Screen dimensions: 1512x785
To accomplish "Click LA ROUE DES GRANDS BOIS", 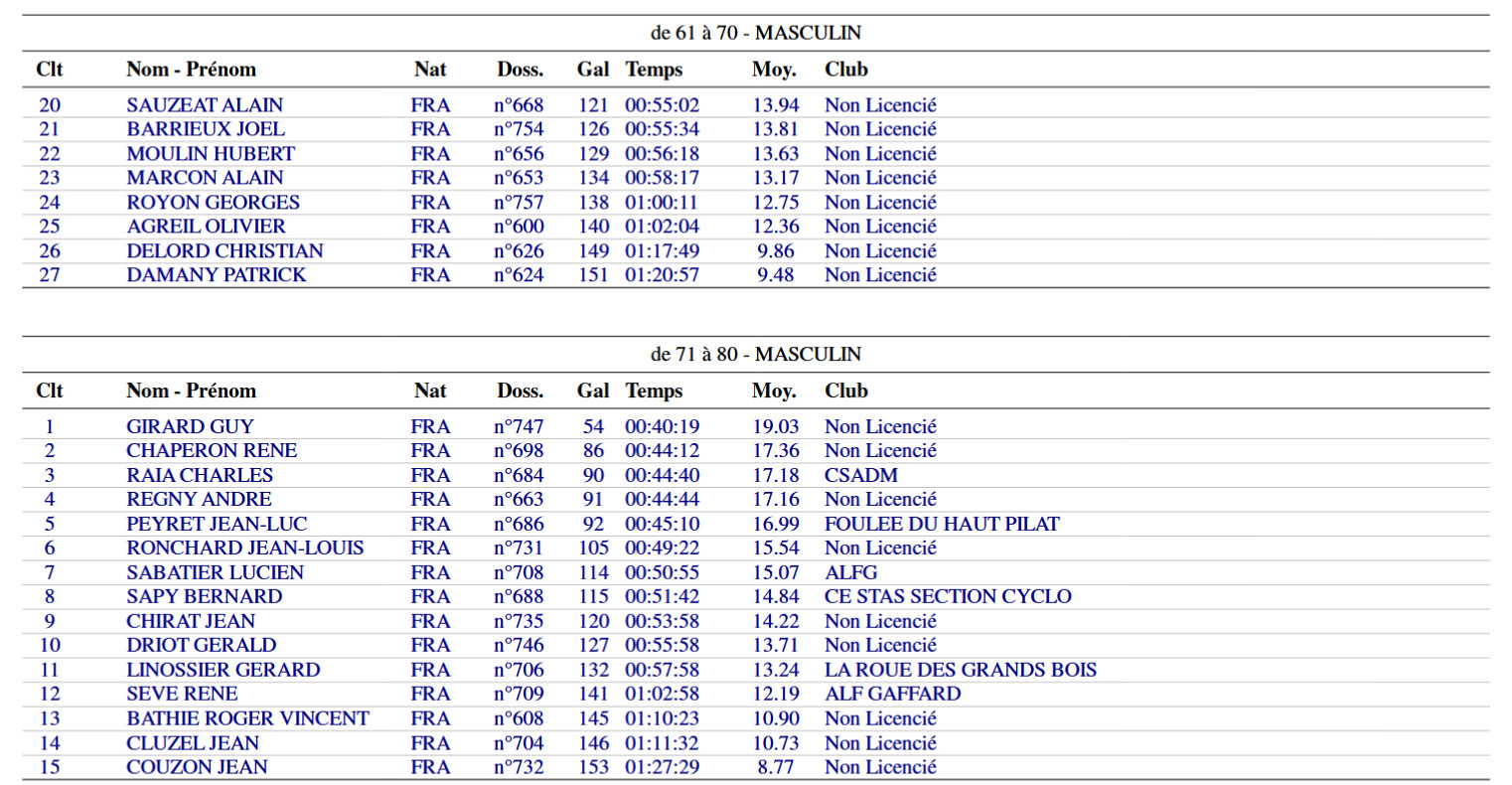I will coord(961,671).
